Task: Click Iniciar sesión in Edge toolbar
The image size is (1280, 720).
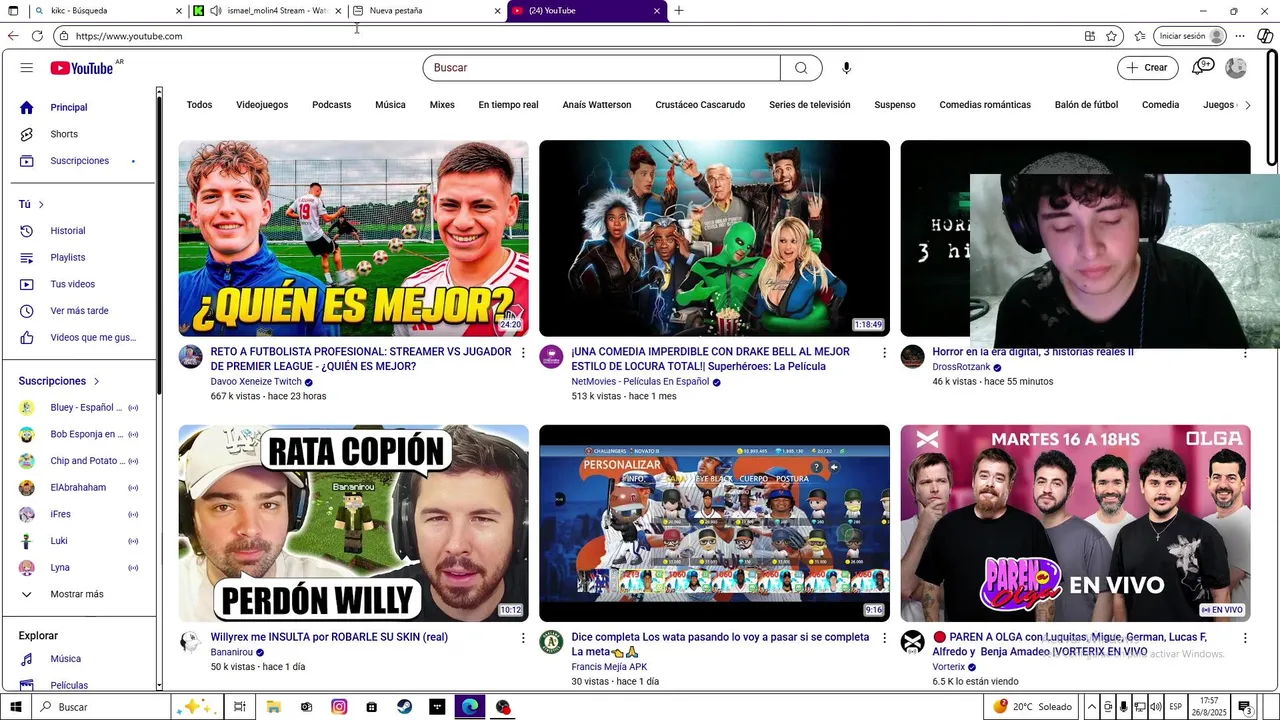Action: click(x=1190, y=36)
